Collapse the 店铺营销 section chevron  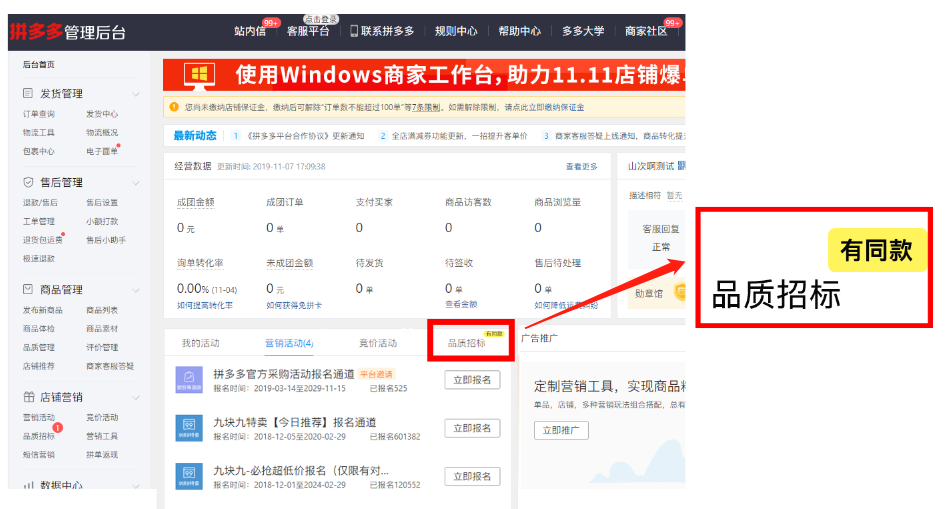coord(136,398)
